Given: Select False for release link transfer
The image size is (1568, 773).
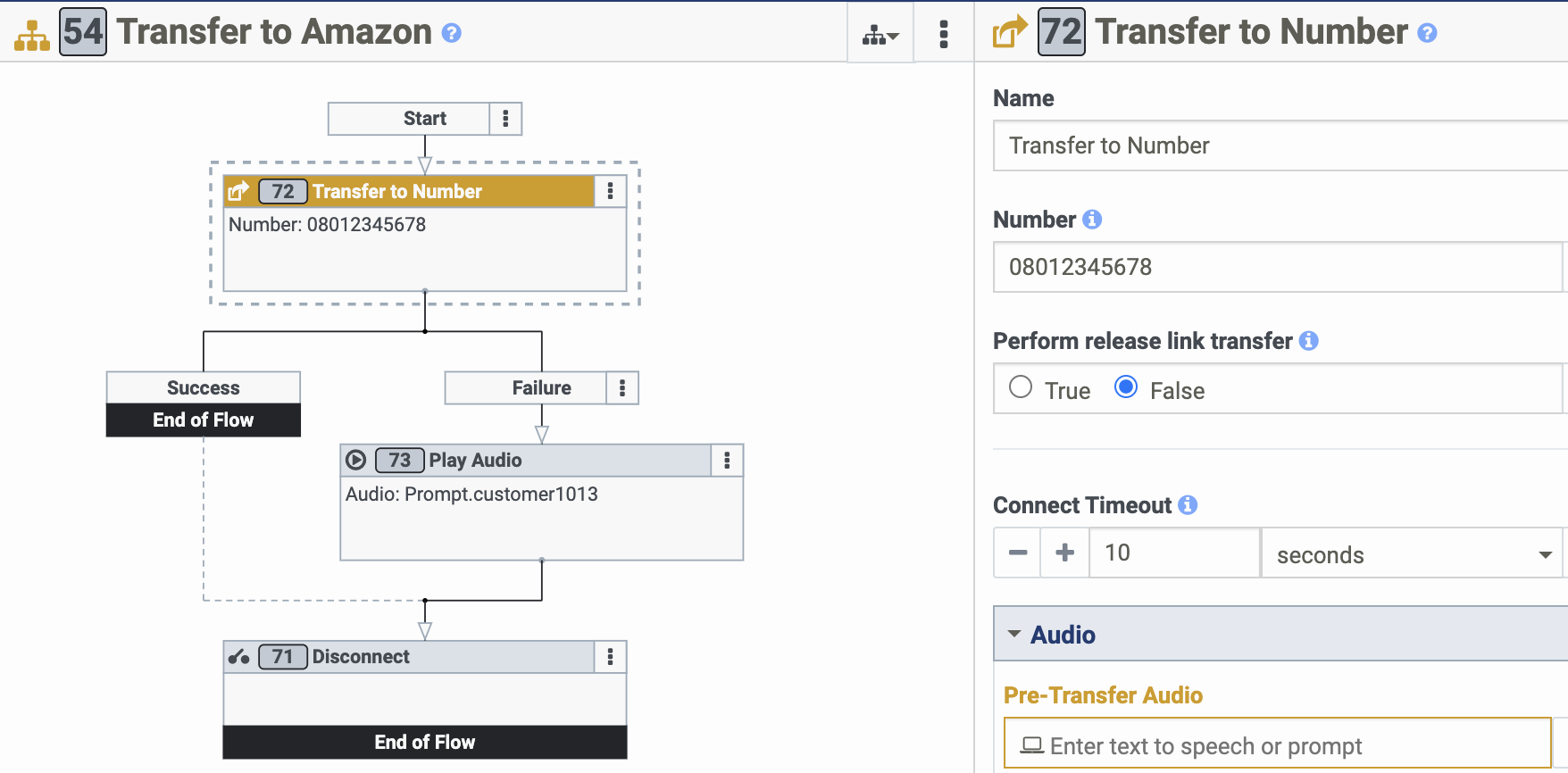Looking at the screenshot, I should (1126, 387).
